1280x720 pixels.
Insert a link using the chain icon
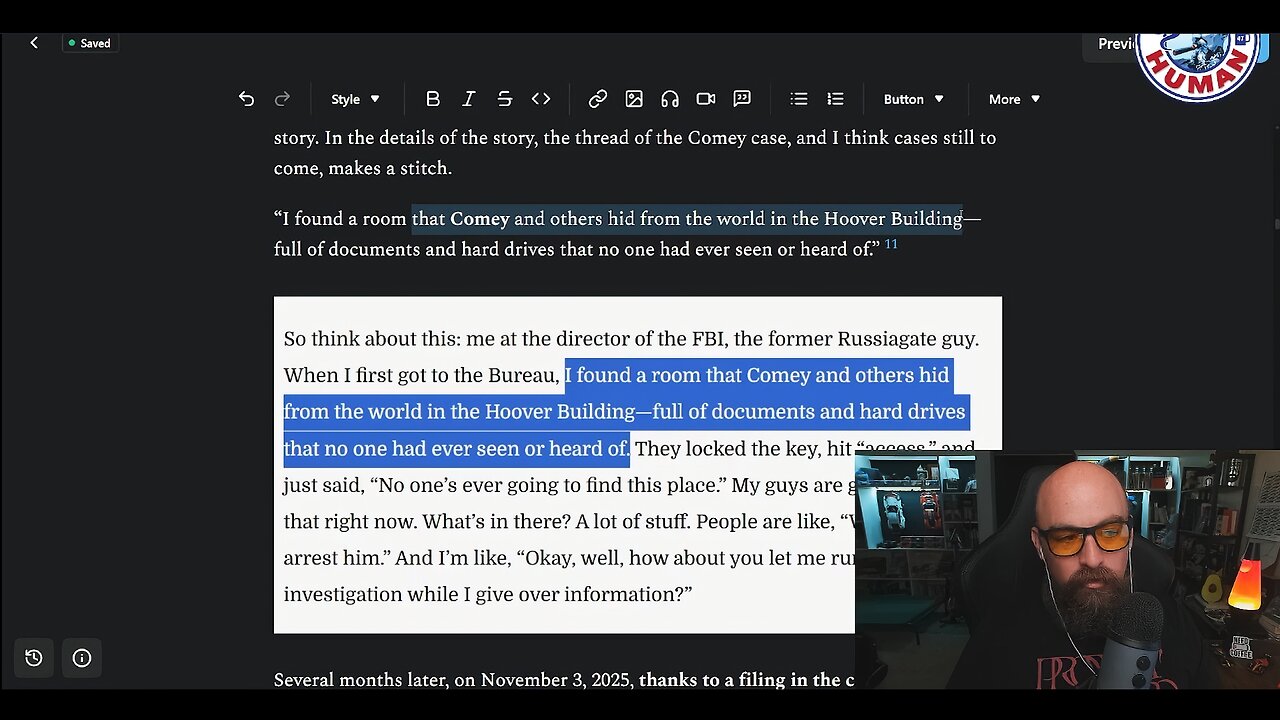coord(598,99)
